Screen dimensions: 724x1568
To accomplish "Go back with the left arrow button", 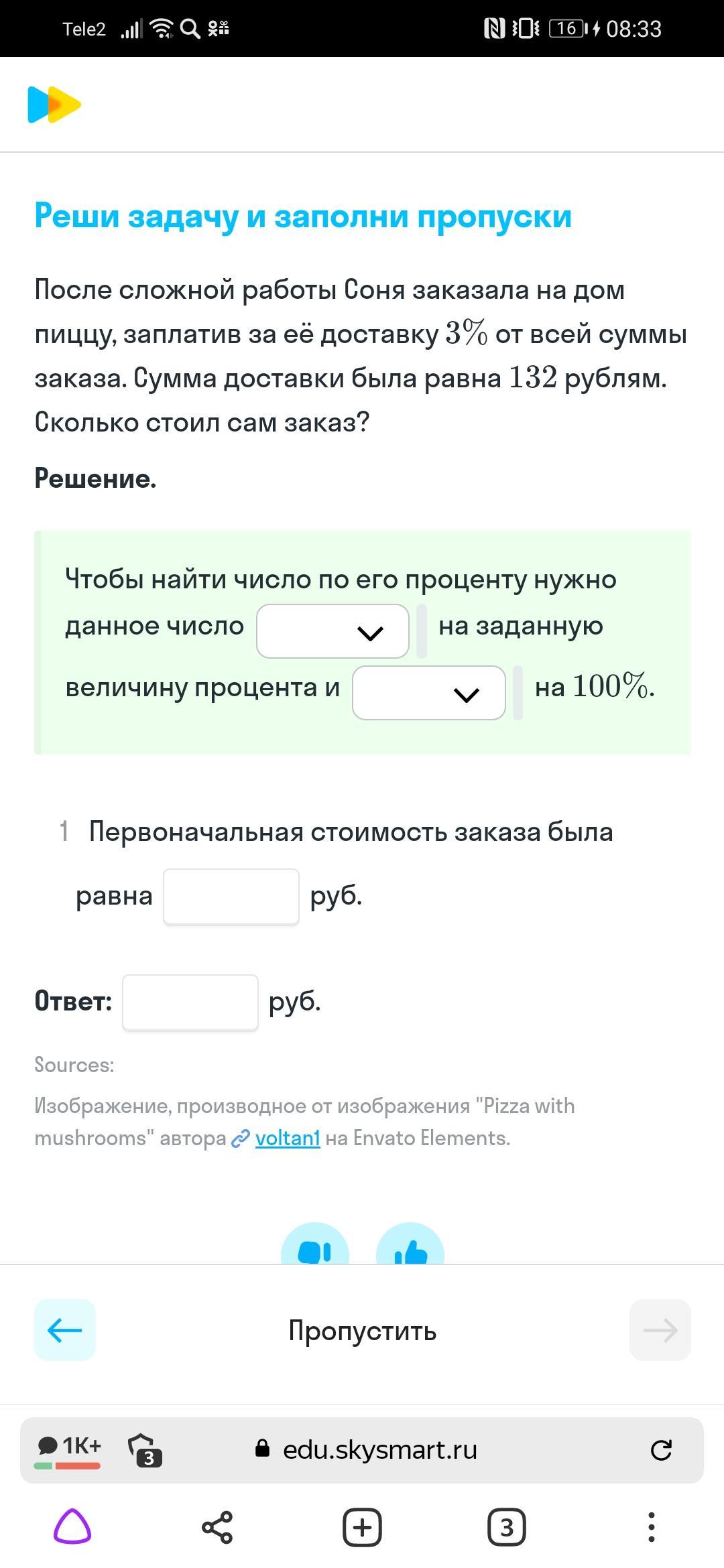I will pyautogui.click(x=65, y=1330).
